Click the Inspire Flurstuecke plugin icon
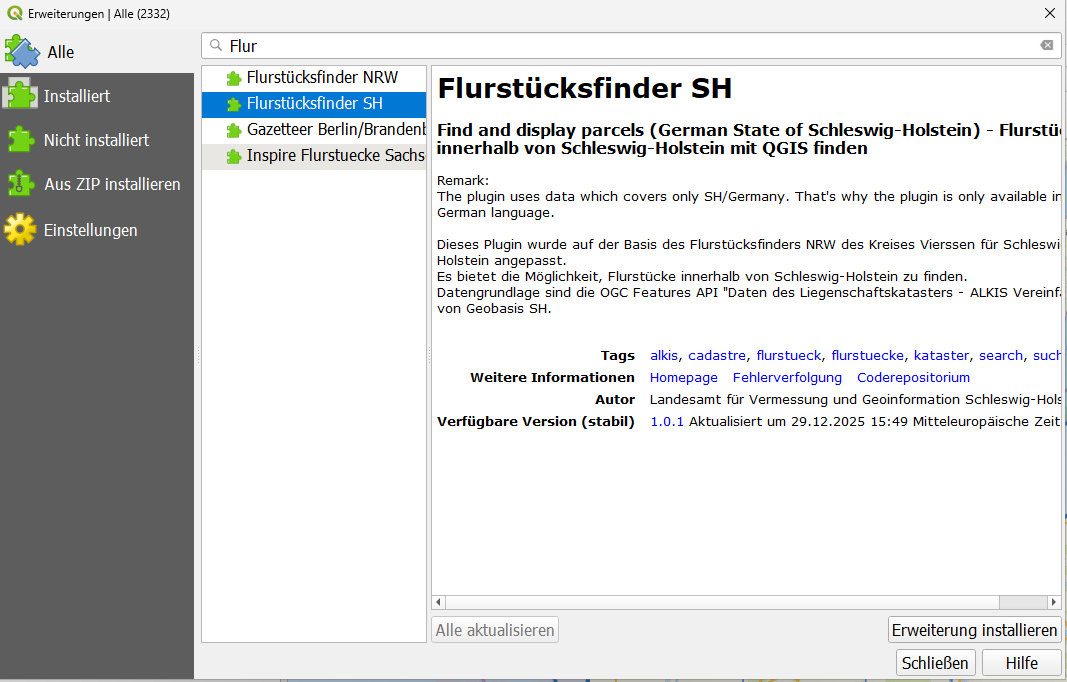This screenshot has width=1067, height=682. coord(234,156)
